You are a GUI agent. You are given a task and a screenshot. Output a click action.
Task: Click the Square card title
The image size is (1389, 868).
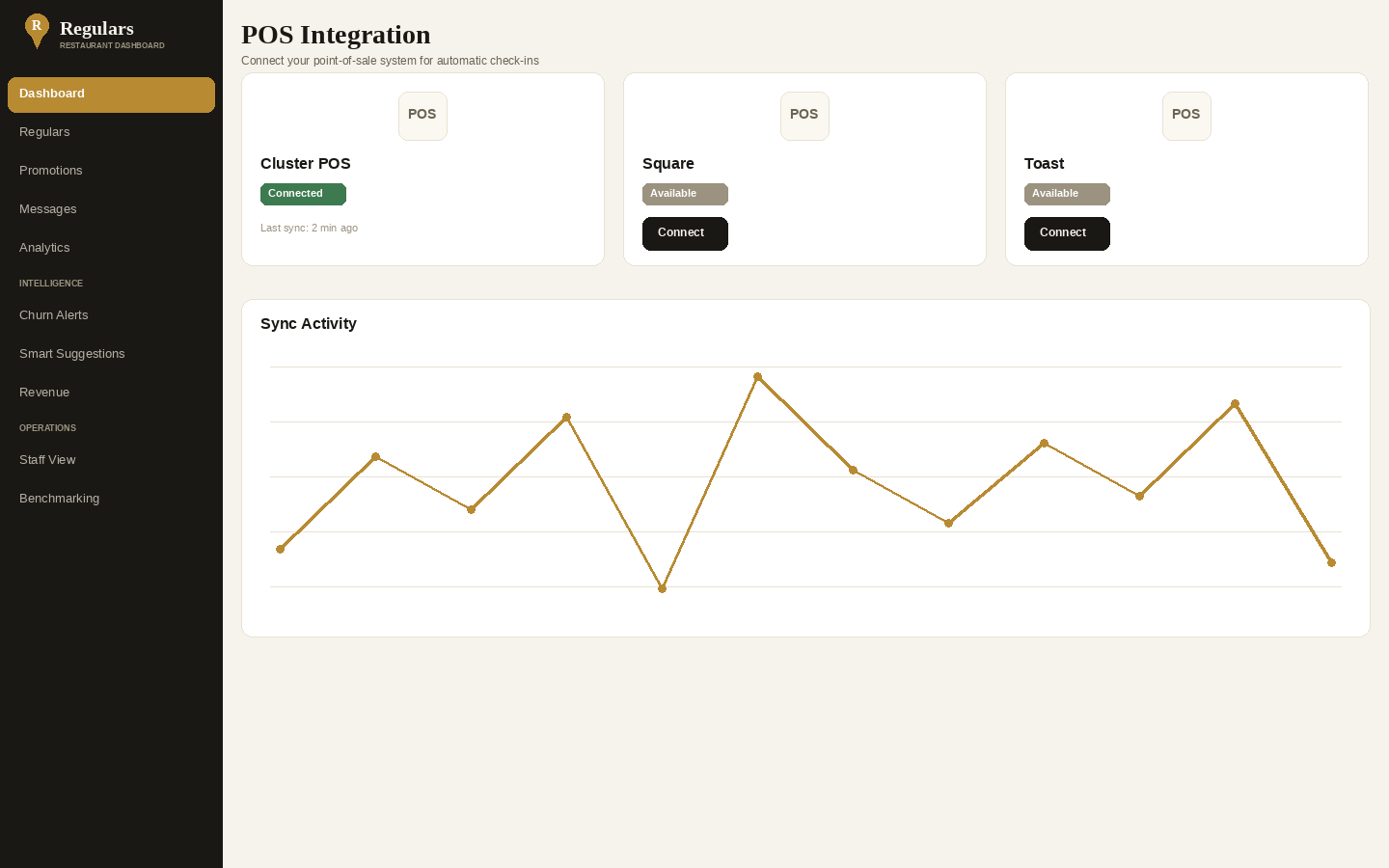coord(668,164)
